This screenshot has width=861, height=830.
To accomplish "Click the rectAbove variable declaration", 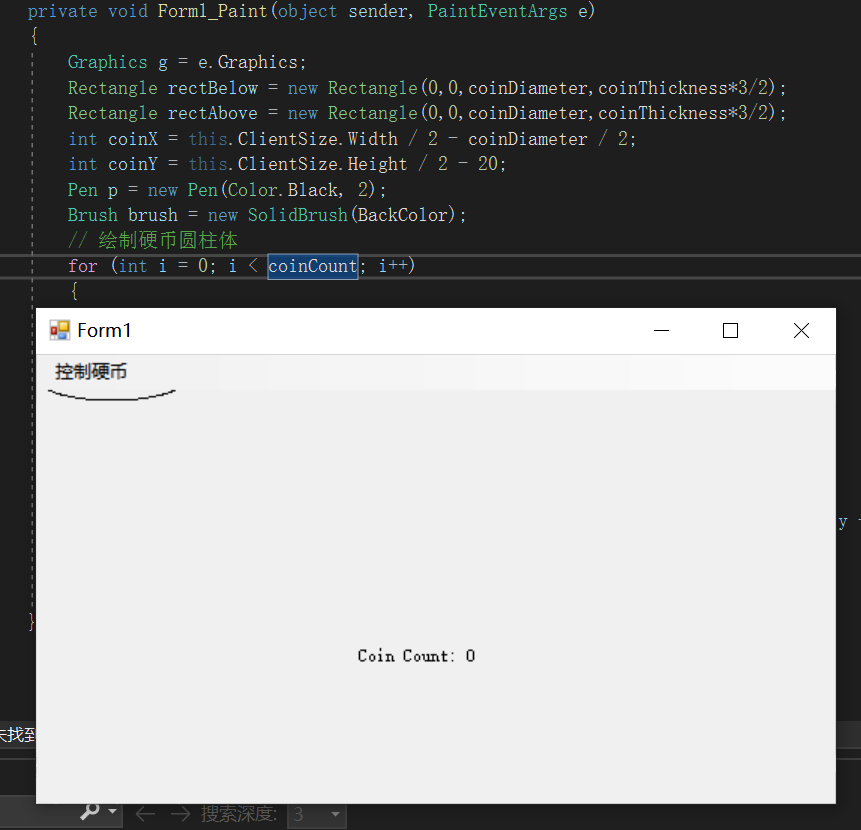I will 212,113.
